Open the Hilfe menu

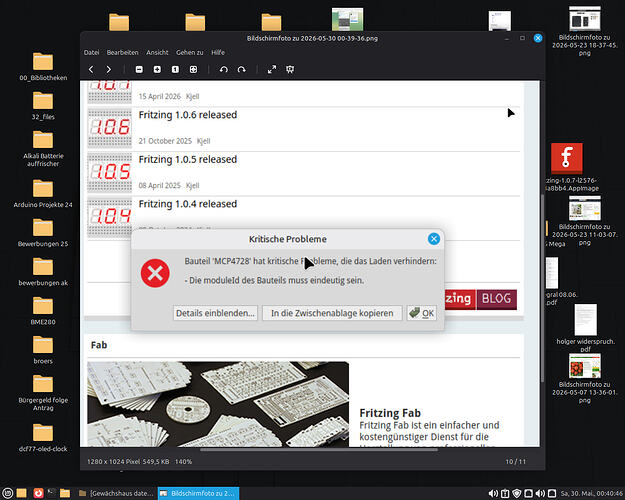218,52
